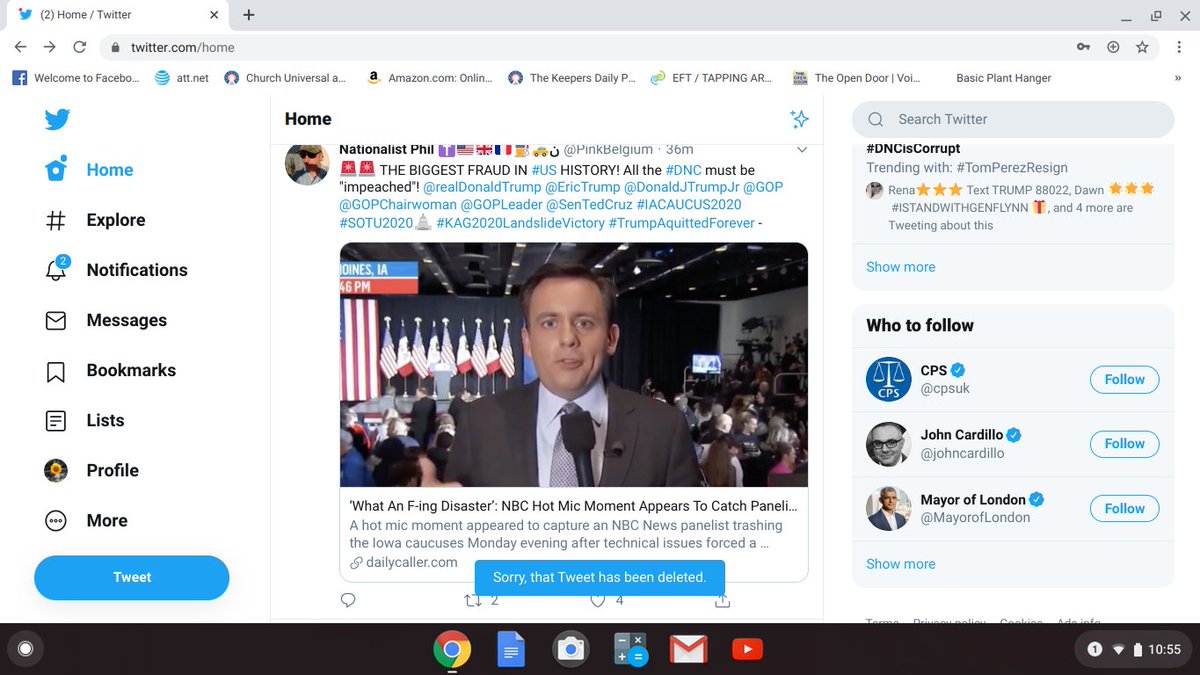Like the tweet with heart icon
Viewport: 1200px width, 675px height.
[598, 600]
